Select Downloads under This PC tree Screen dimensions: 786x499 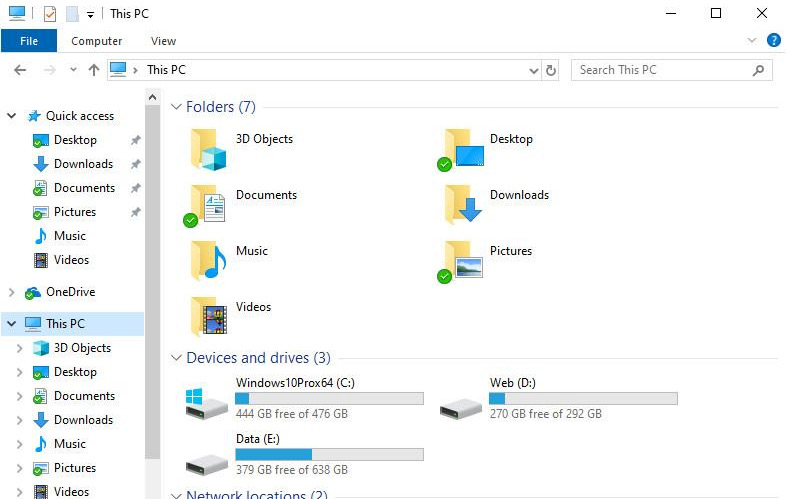click(x=83, y=420)
